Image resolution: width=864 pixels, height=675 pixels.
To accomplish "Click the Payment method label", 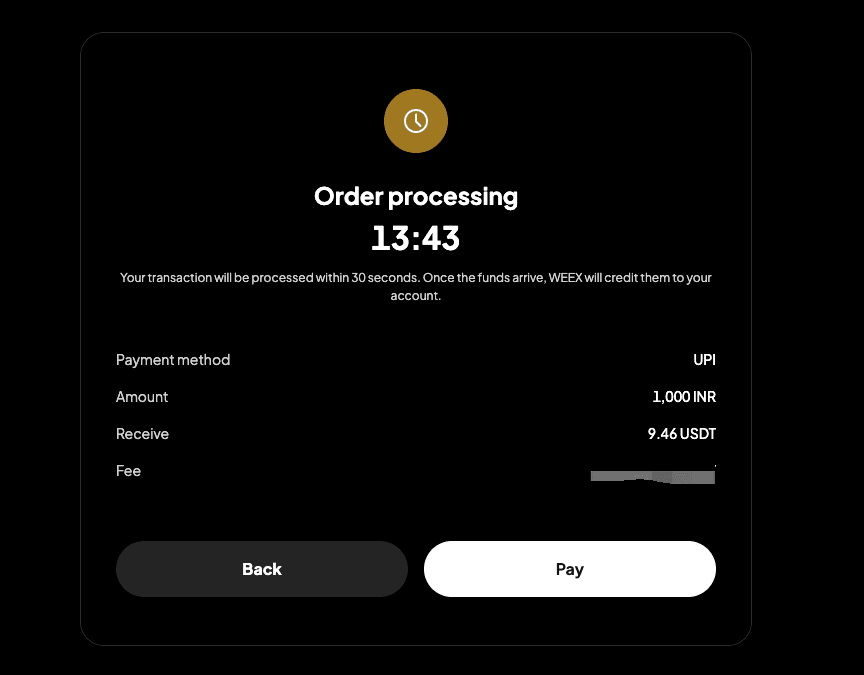I will 173,360.
